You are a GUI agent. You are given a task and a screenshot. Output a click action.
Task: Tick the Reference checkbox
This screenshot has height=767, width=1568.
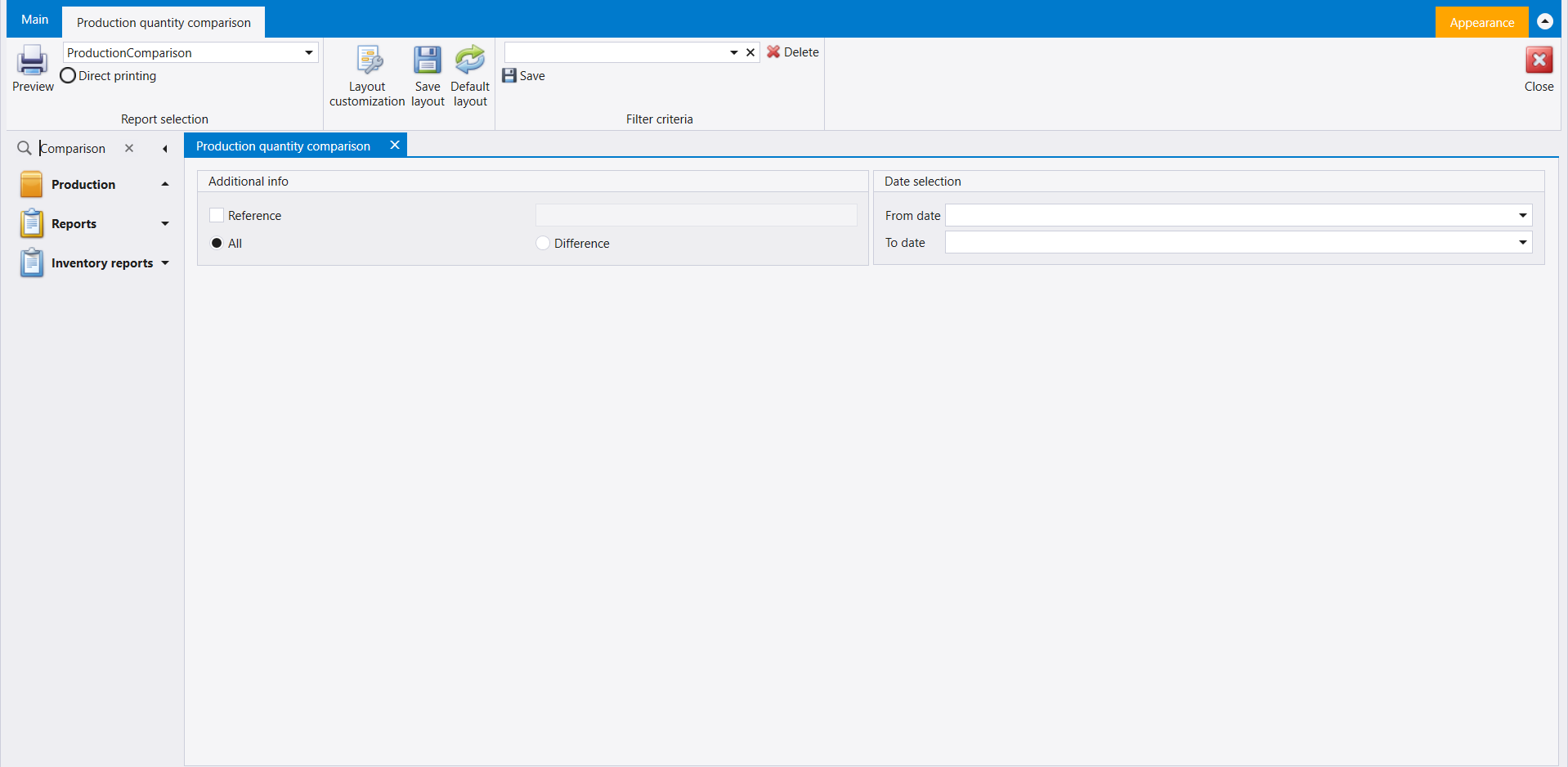pyautogui.click(x=217, y=215)
